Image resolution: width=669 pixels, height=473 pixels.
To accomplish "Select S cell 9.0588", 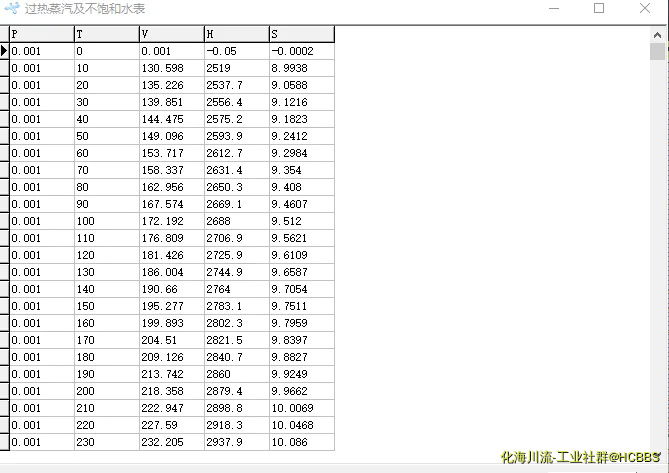I will point(302,85).
